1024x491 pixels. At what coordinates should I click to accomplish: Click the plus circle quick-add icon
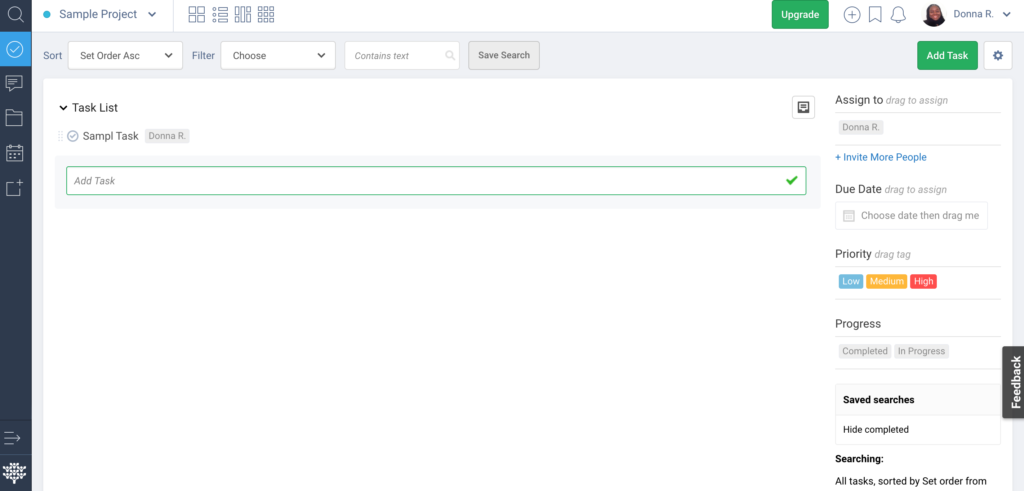[x=852, y=14]
